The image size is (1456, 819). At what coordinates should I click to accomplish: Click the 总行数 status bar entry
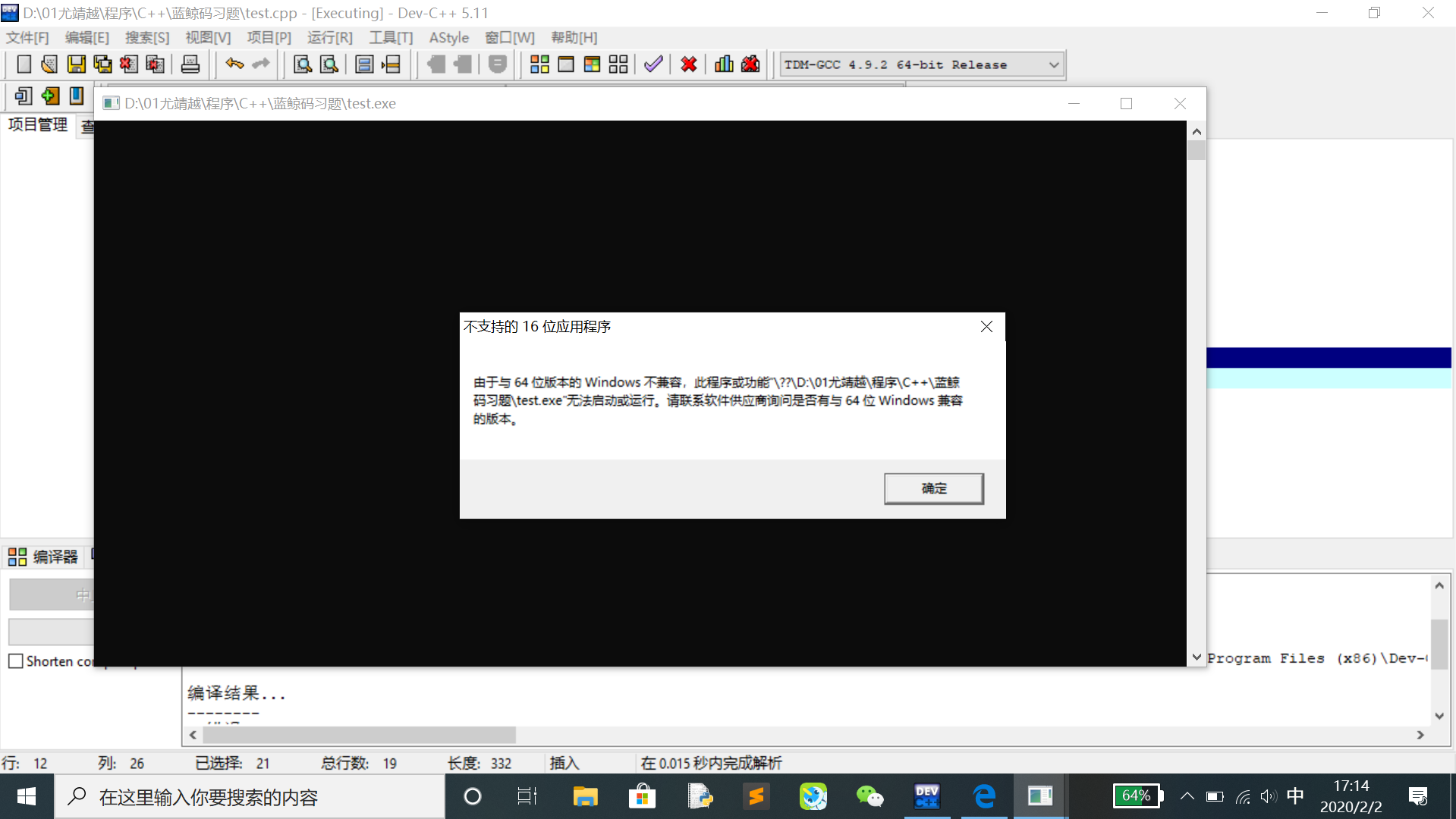point(359,763)
